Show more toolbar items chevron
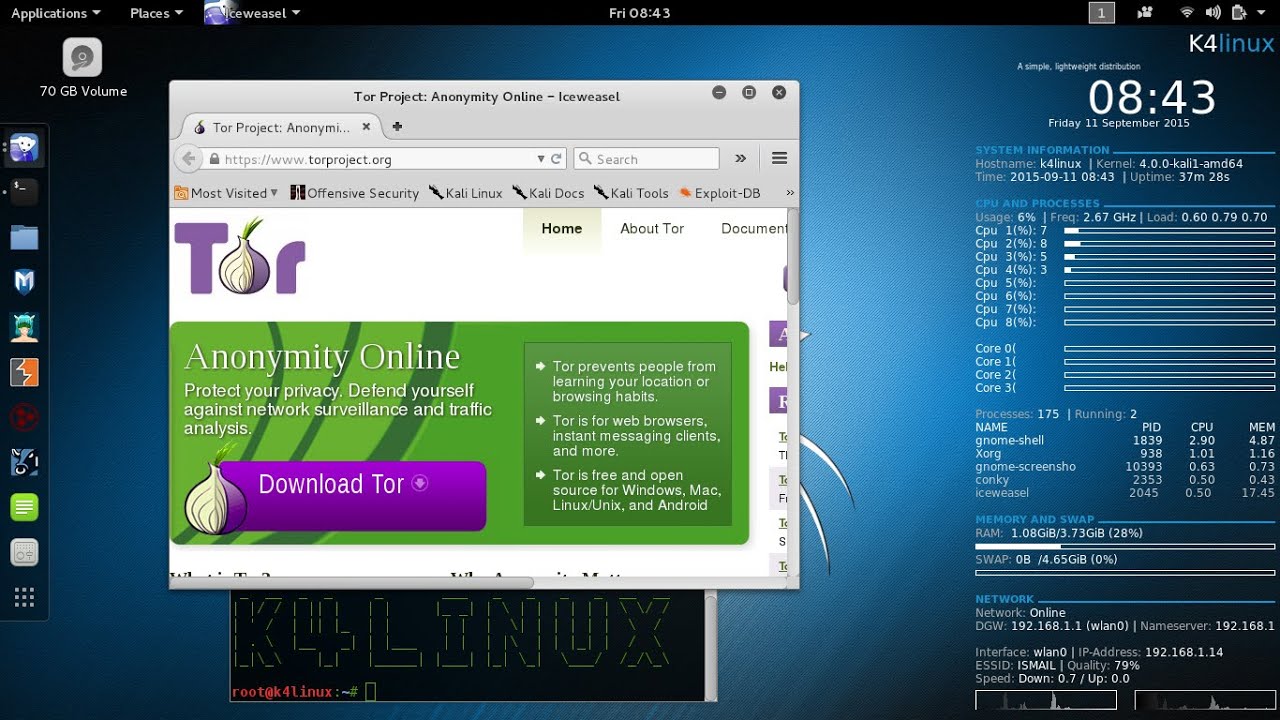1280x720 pixels. (741, 158)
